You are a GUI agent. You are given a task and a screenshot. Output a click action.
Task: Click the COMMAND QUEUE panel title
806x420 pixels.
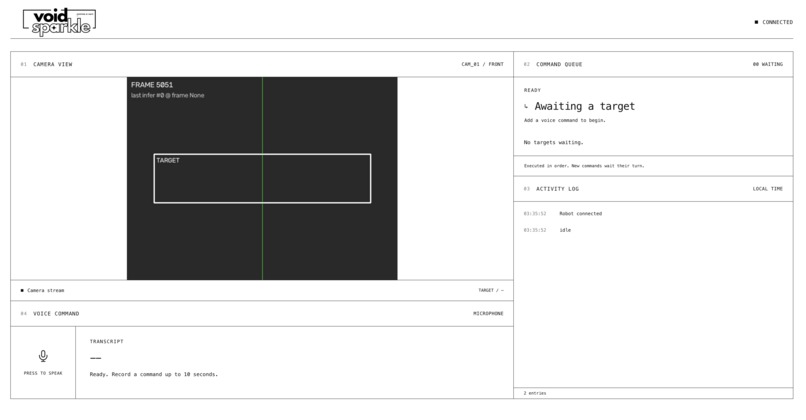coord(559,64)
